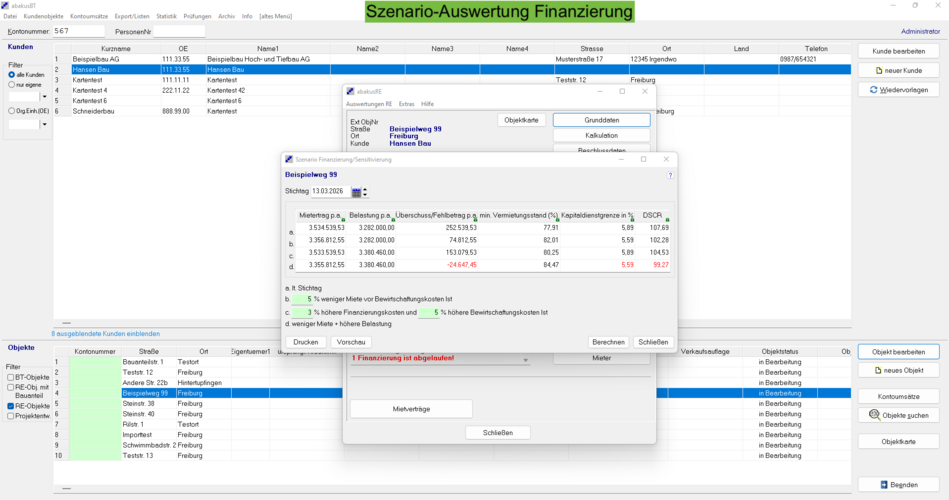949x500 pixels.
Task: Click the neuer Kunde button
Action: 898,70
